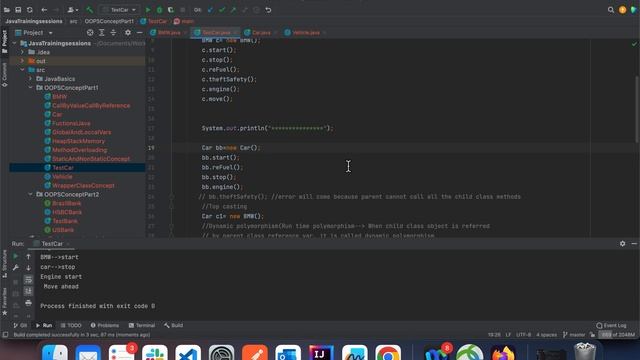Switch to the TestCar.java editor tab

click(x=216, y=33)
